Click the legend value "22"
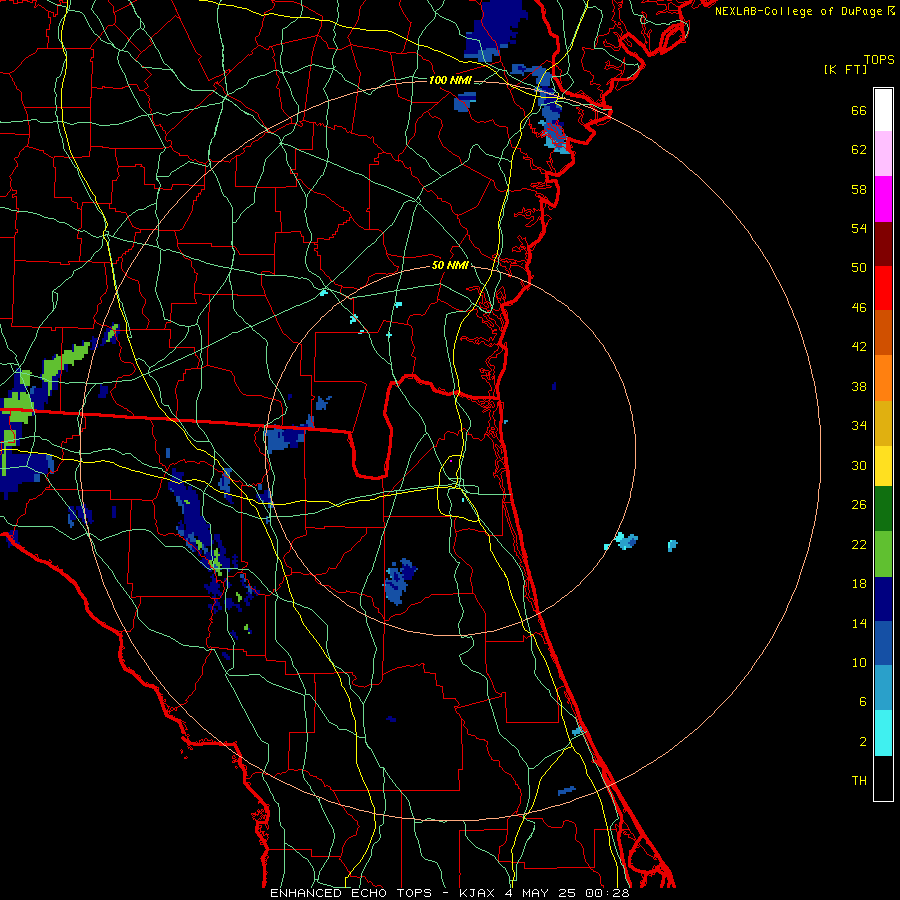 859,545
